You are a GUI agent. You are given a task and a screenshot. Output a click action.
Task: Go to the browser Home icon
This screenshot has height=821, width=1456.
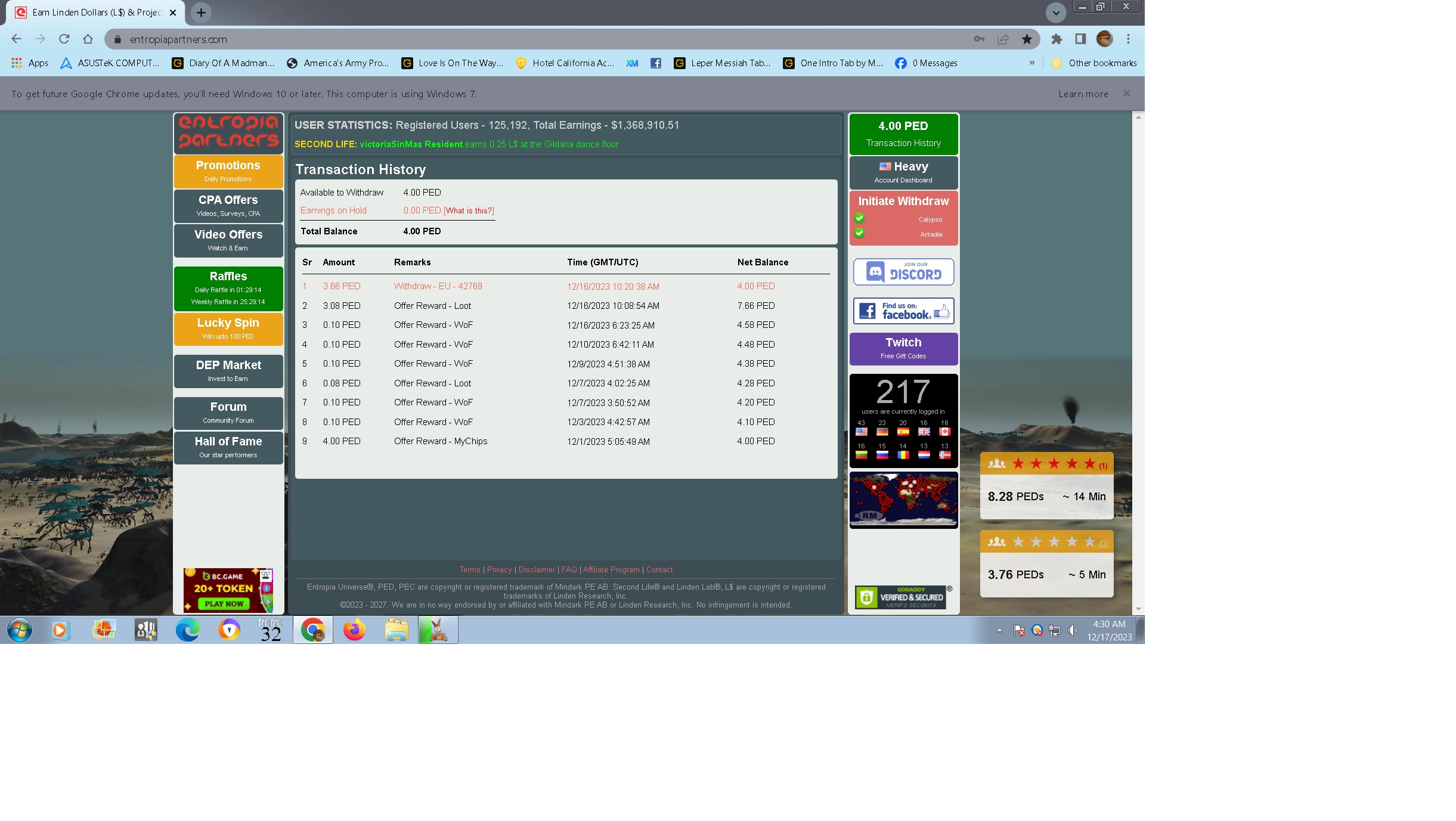(x=88, y=39)
